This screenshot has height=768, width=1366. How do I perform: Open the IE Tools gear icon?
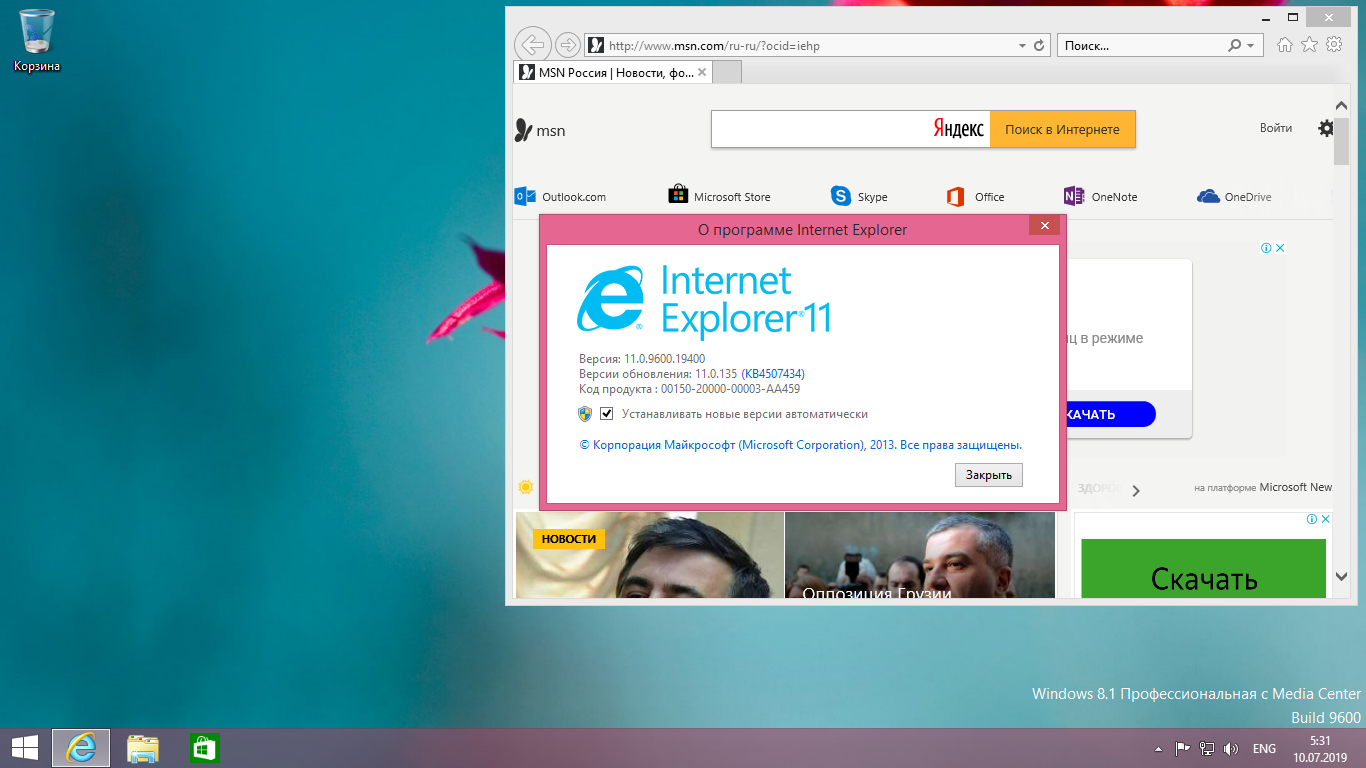(1334, 45)
